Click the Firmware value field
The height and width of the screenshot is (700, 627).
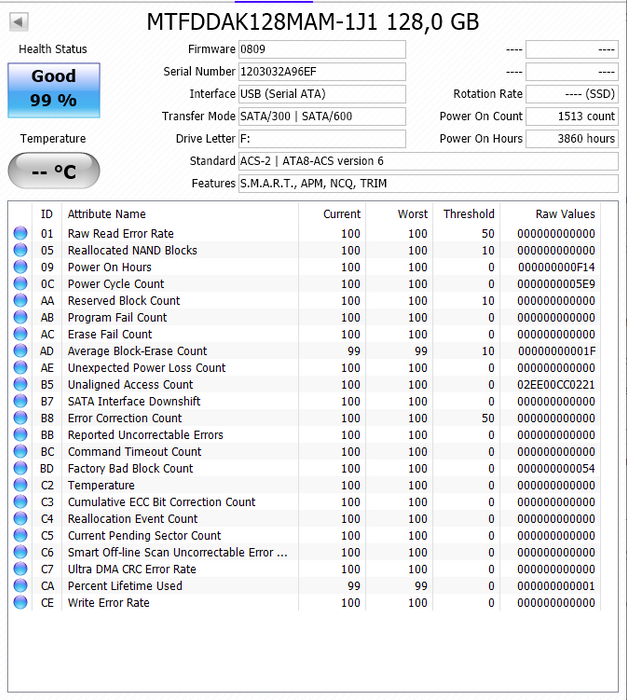point(321,50)
